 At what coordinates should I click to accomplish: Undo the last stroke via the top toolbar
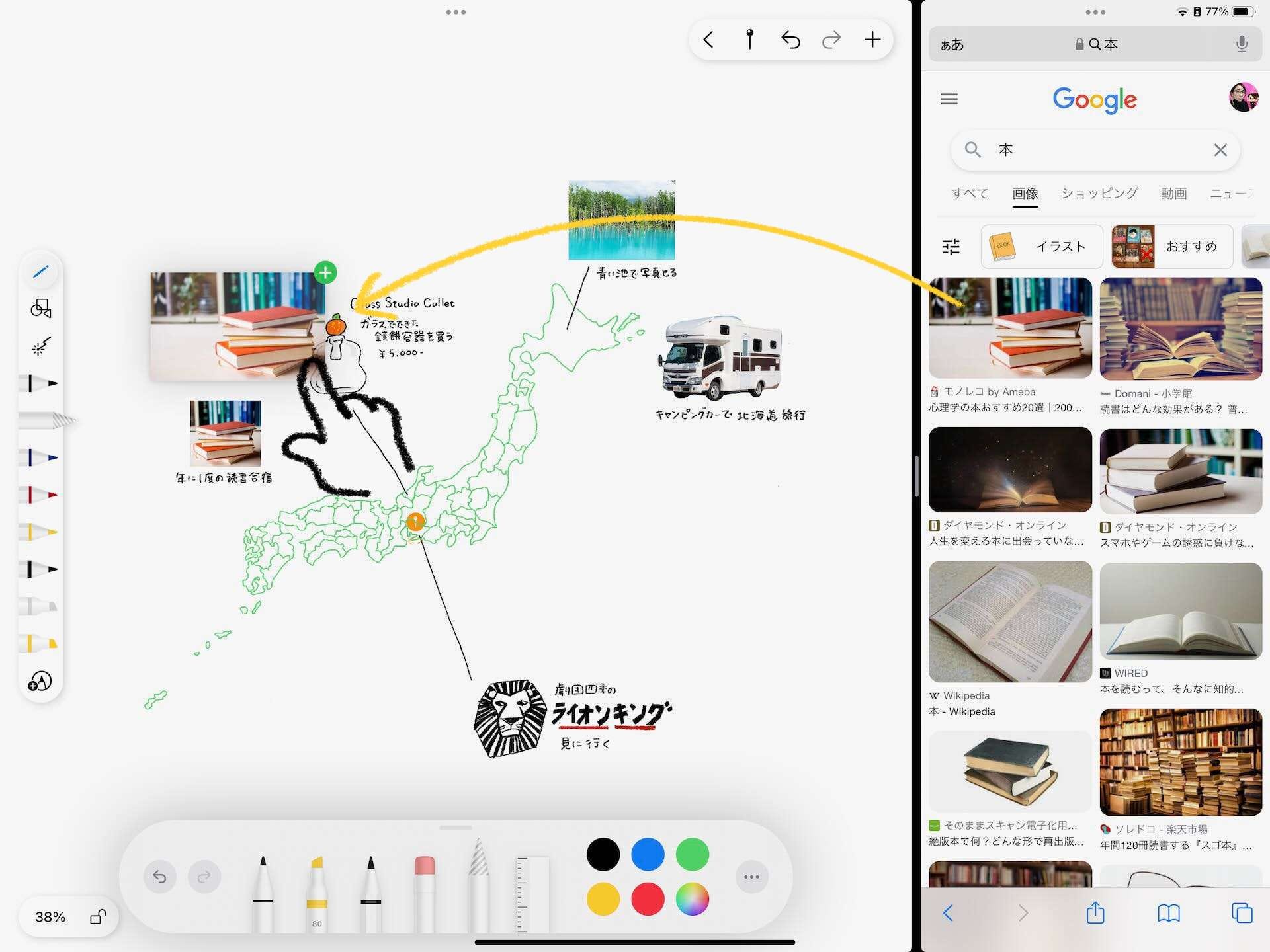(x=791, y=39)
